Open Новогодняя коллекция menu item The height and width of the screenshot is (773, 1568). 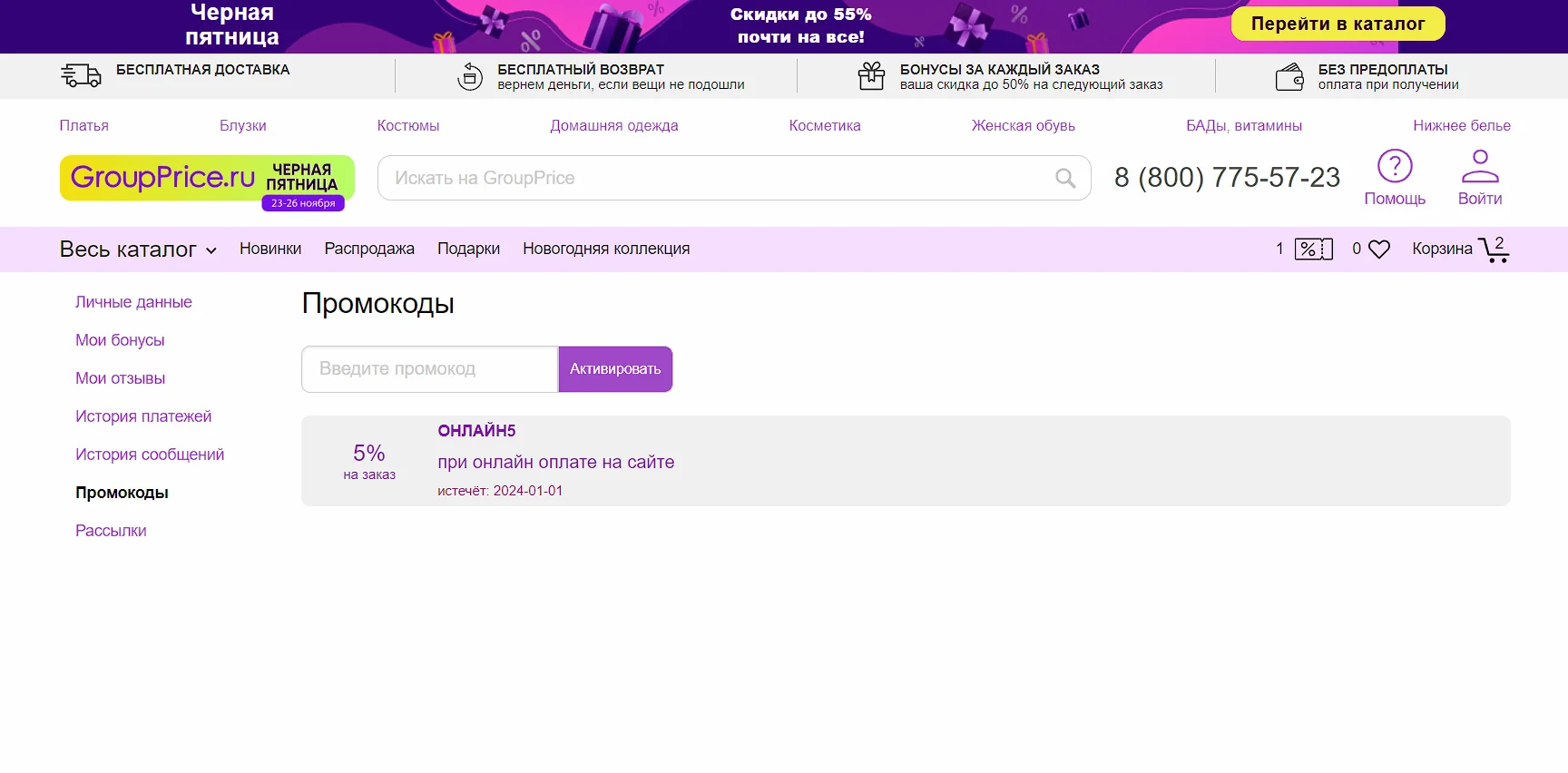[x=606, y=250]
